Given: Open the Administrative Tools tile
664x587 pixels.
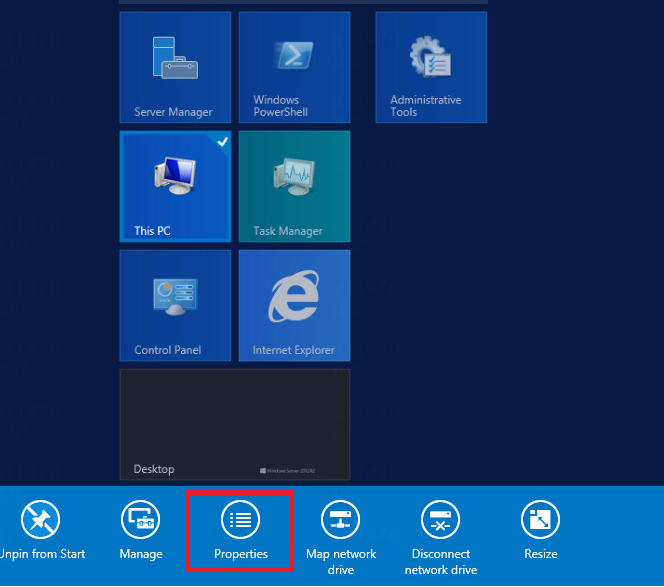Looking at the screenshot, I should (431, 67).
